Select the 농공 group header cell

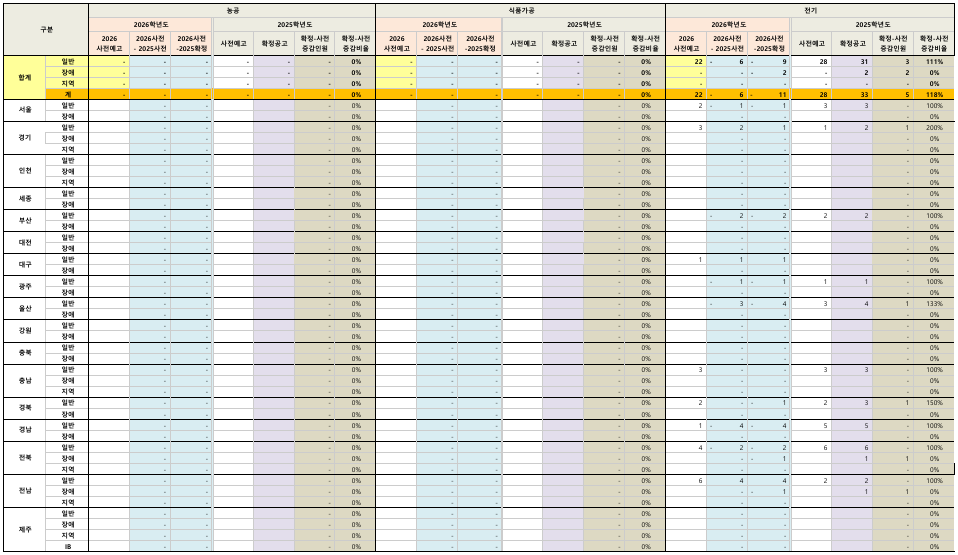[x=232, y=11]
